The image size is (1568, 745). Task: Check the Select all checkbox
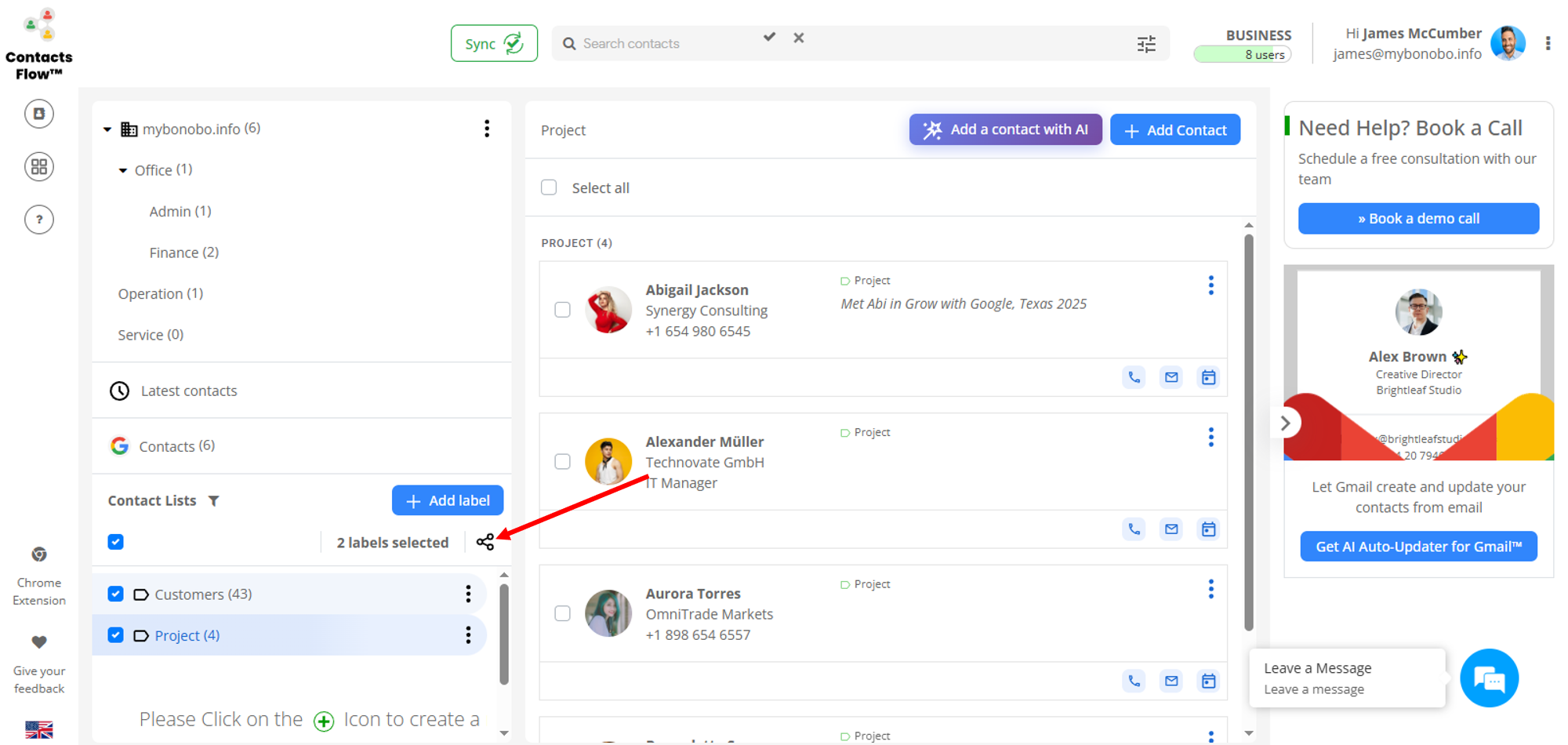549,187
